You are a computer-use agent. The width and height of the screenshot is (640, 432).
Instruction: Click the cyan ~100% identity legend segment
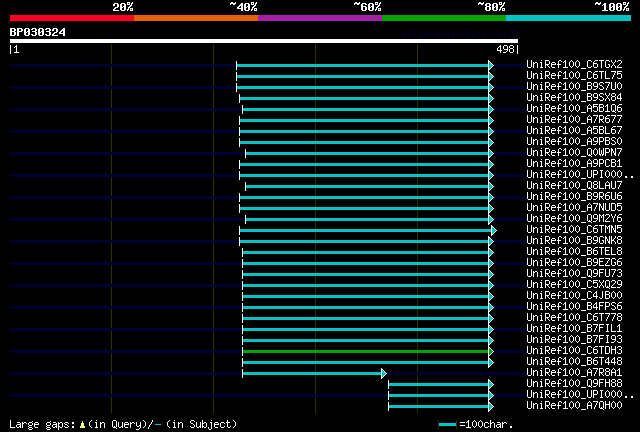569,18
